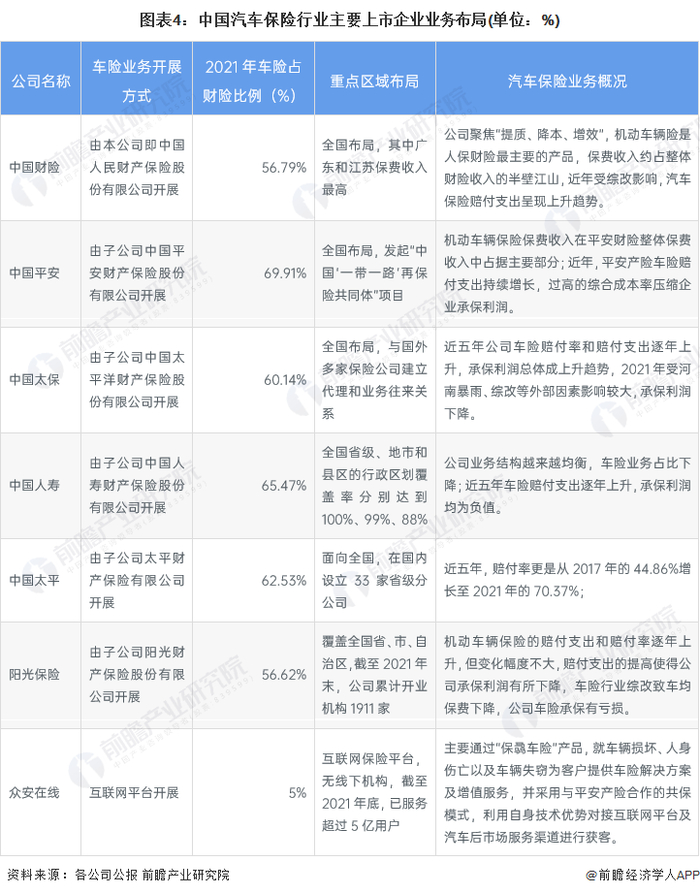The height and width of the screenshot is (895, 700).
Task: Click 设立33家省级分公司 cell
Action: pos(375,580)
